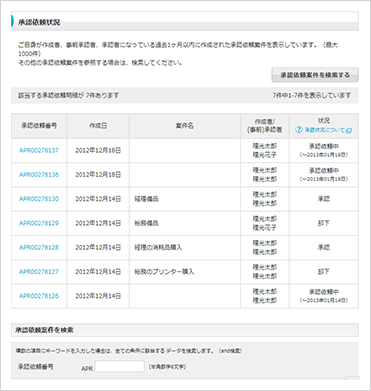The width and height of the screenshot is (371, 391).
Task: Select the 総務備品 case name cell
Action: tap(185, 223)
